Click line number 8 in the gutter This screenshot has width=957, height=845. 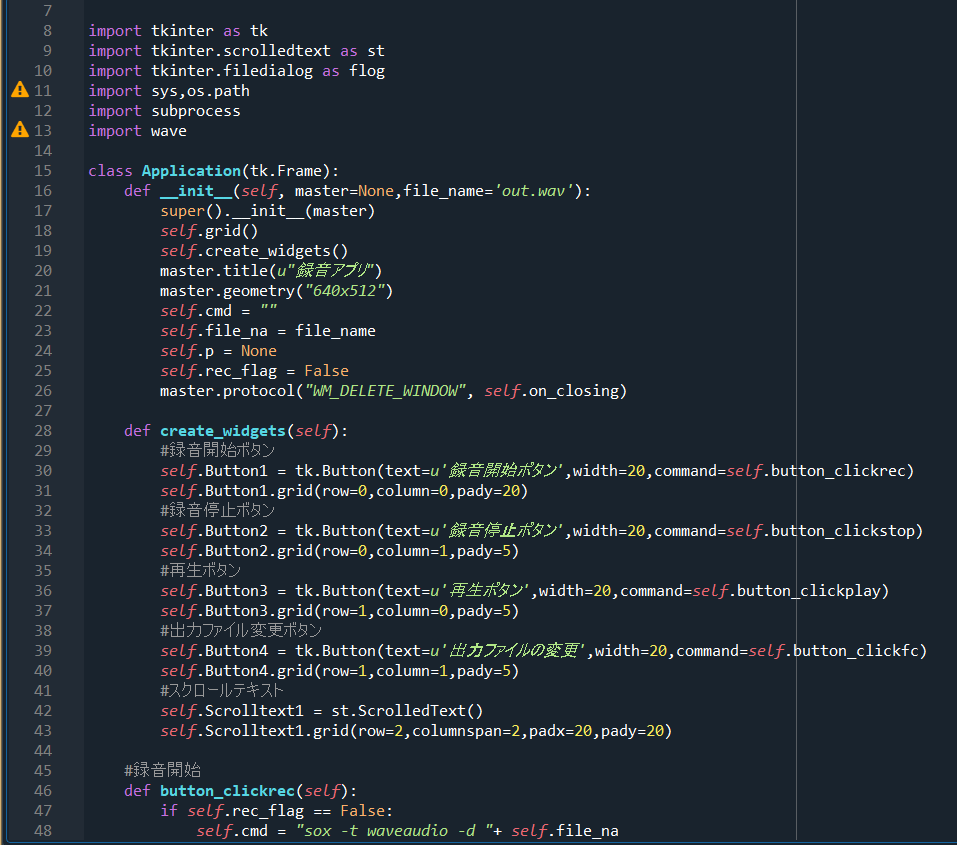pos(47,31)
